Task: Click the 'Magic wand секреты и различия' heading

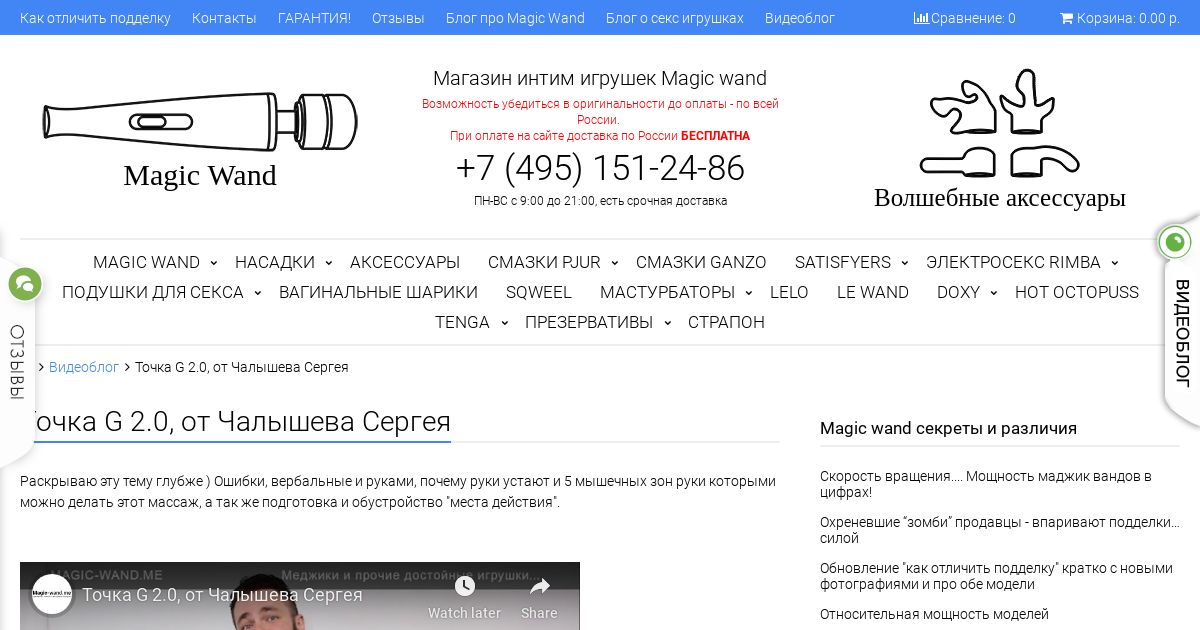Action: coord(948,428)
